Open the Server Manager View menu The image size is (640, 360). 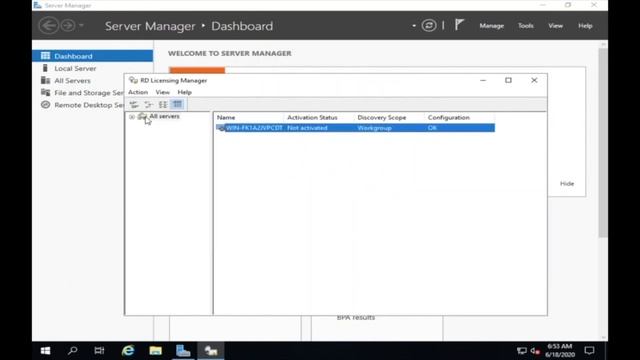click(x=556, y=26)
